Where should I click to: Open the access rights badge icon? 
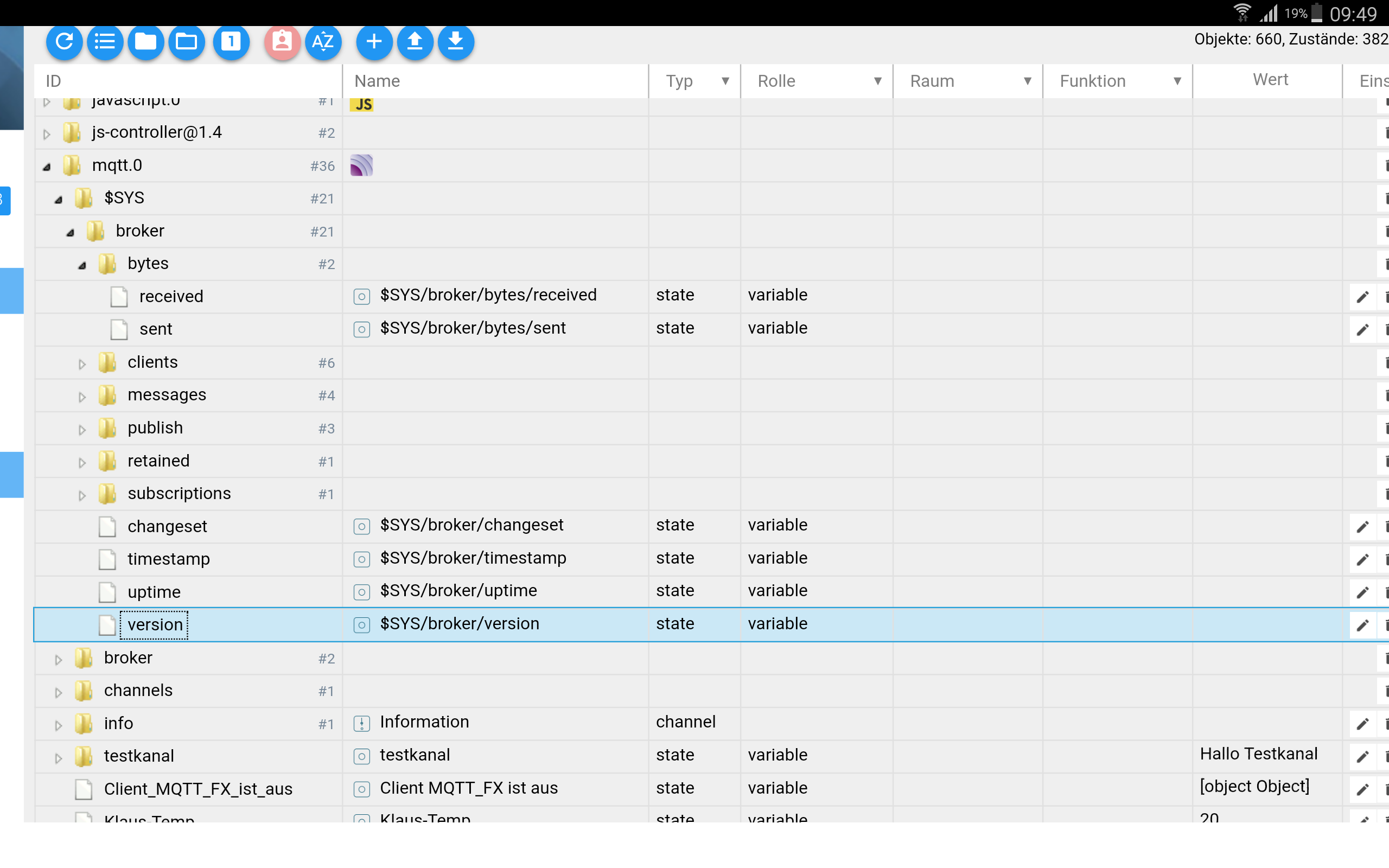(x=282, y=42)
